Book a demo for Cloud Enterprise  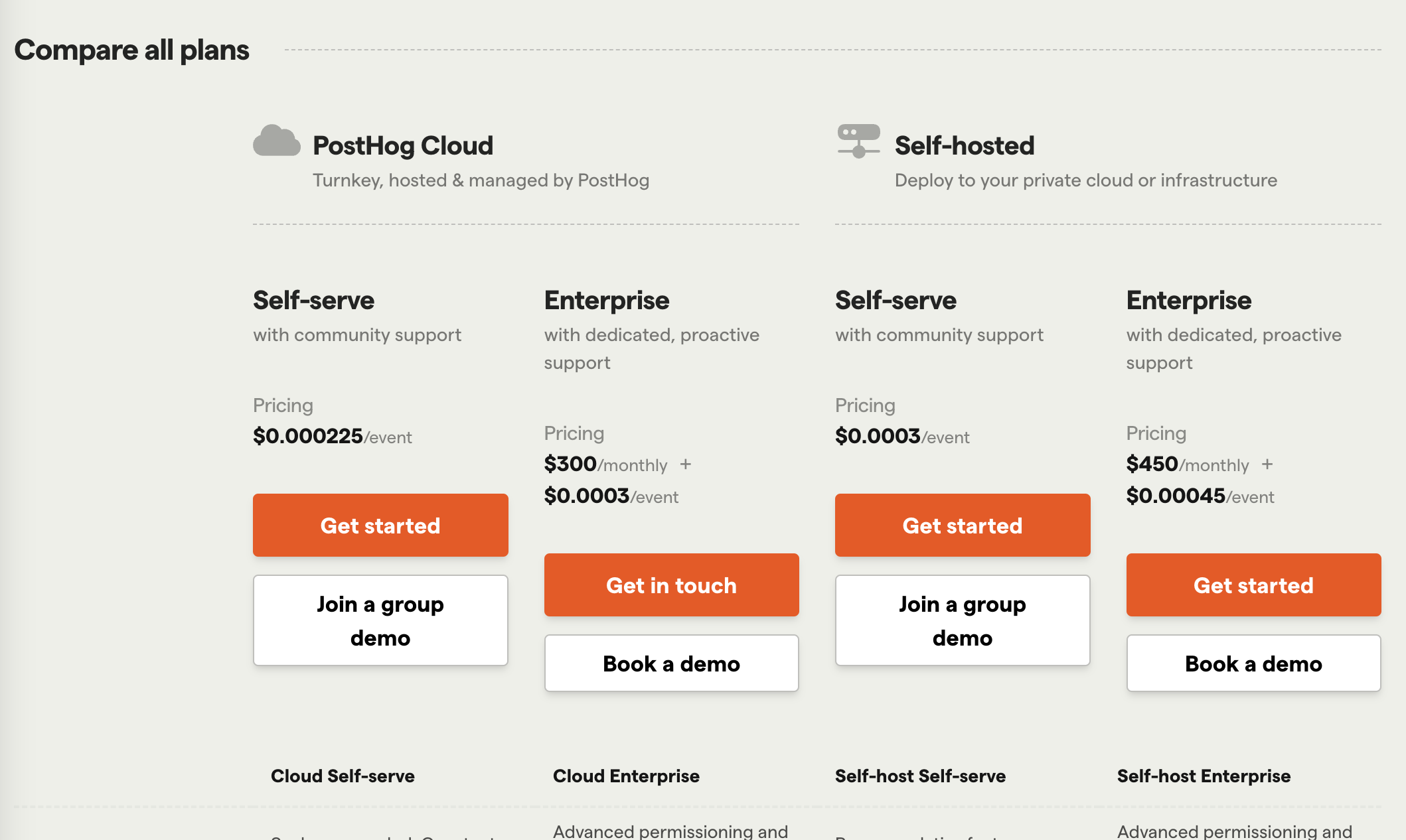click(671, 664)
